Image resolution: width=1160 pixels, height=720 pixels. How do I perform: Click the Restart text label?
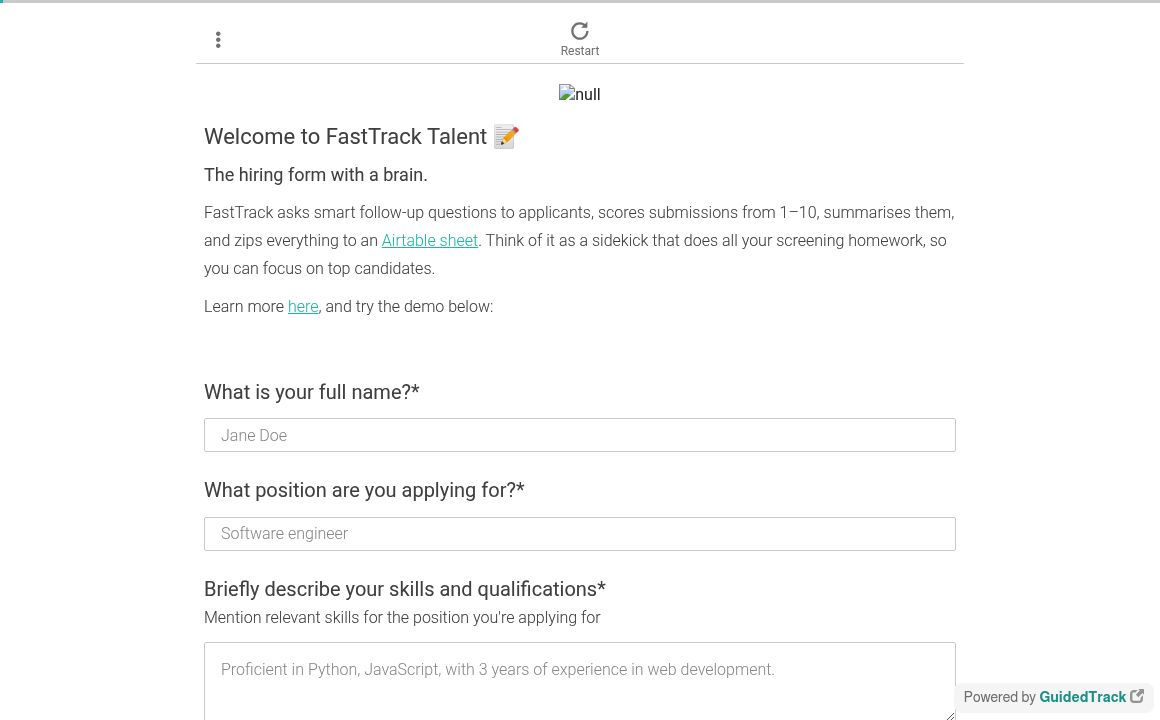coord(580,51)
